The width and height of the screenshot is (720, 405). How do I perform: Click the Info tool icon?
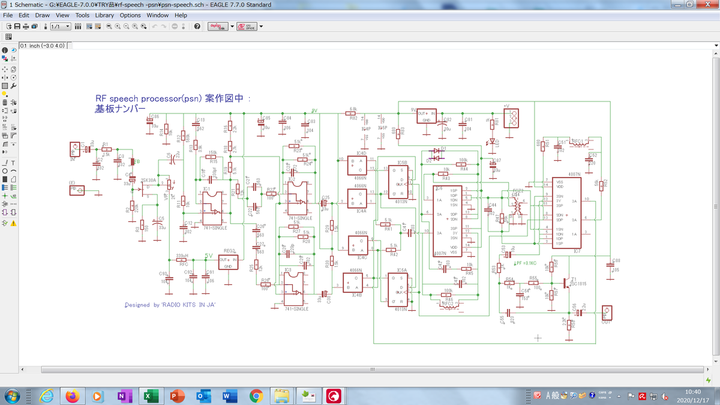click(x=5, y=50)
